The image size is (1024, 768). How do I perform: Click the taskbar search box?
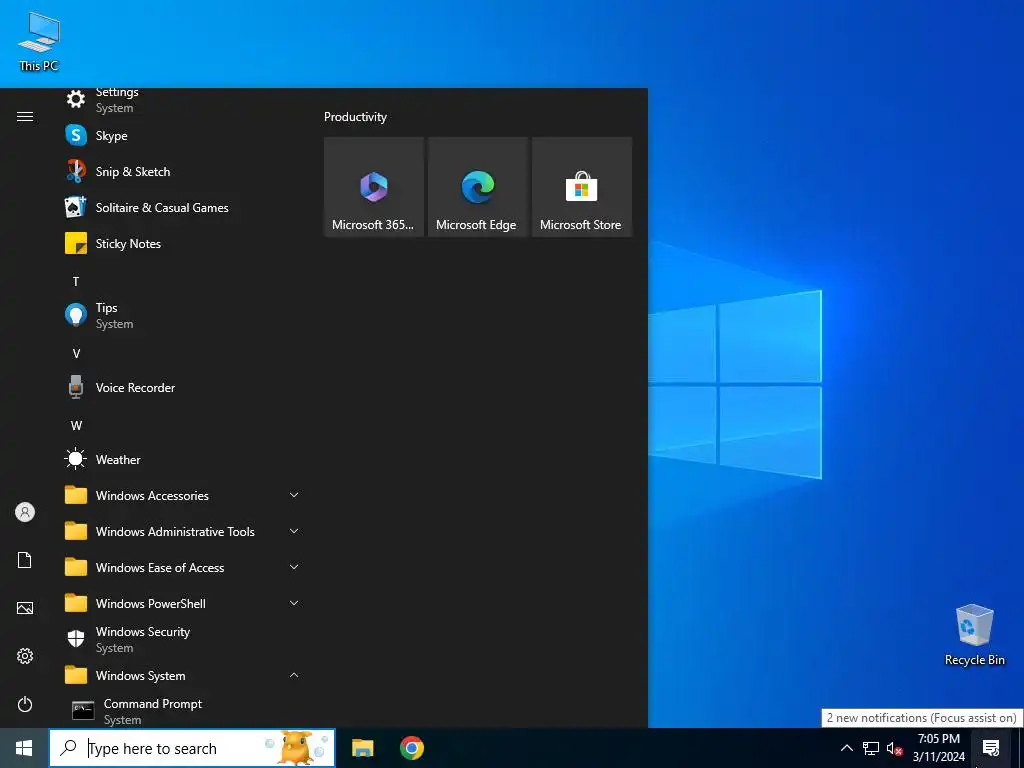pyautogui.click(x=192, y=748)
